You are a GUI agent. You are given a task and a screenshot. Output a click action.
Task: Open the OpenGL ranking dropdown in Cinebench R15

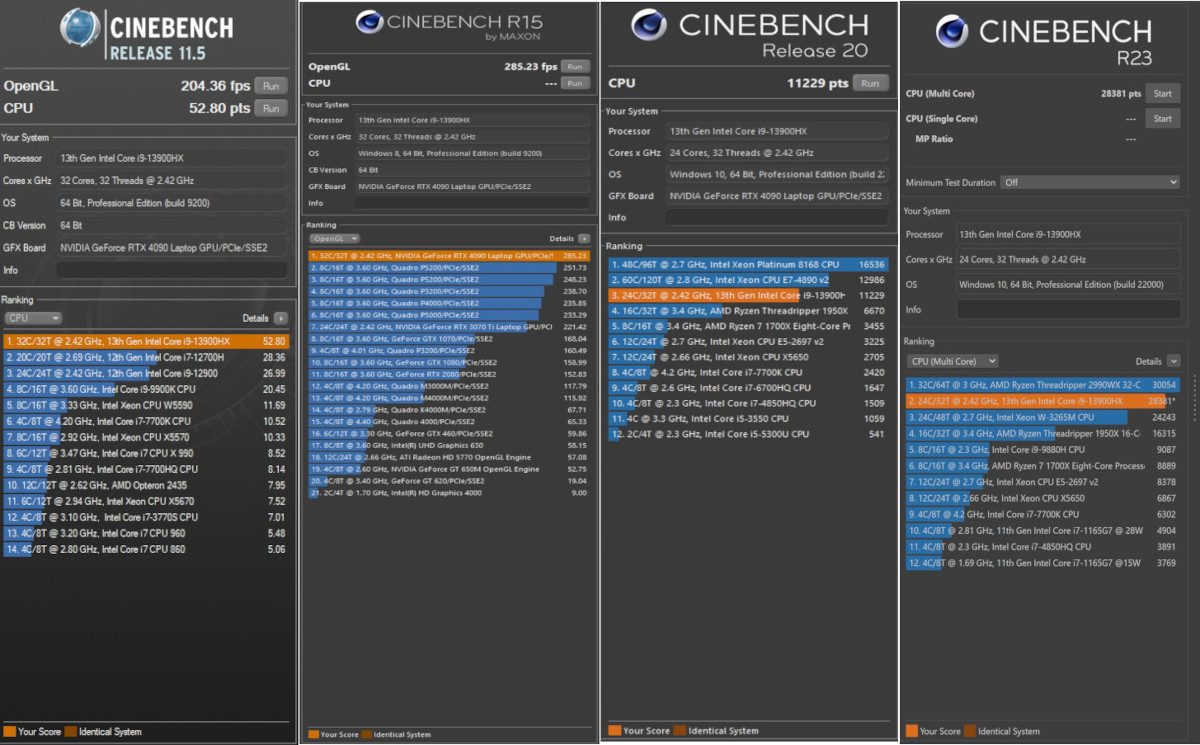[x=334, y=239]
